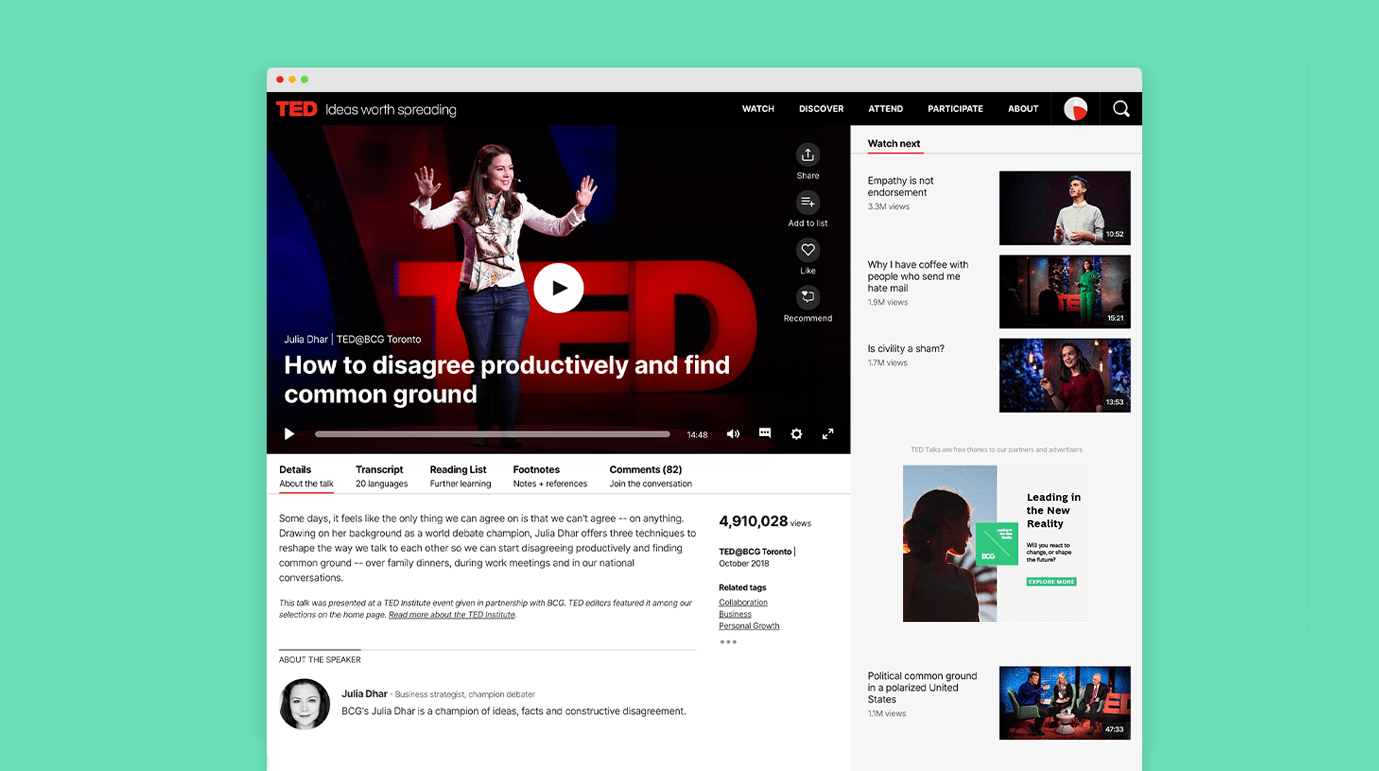This screenshot has width=1379, height=771.
Task: Switch to the Reading List tab
Action: [460, 476]
